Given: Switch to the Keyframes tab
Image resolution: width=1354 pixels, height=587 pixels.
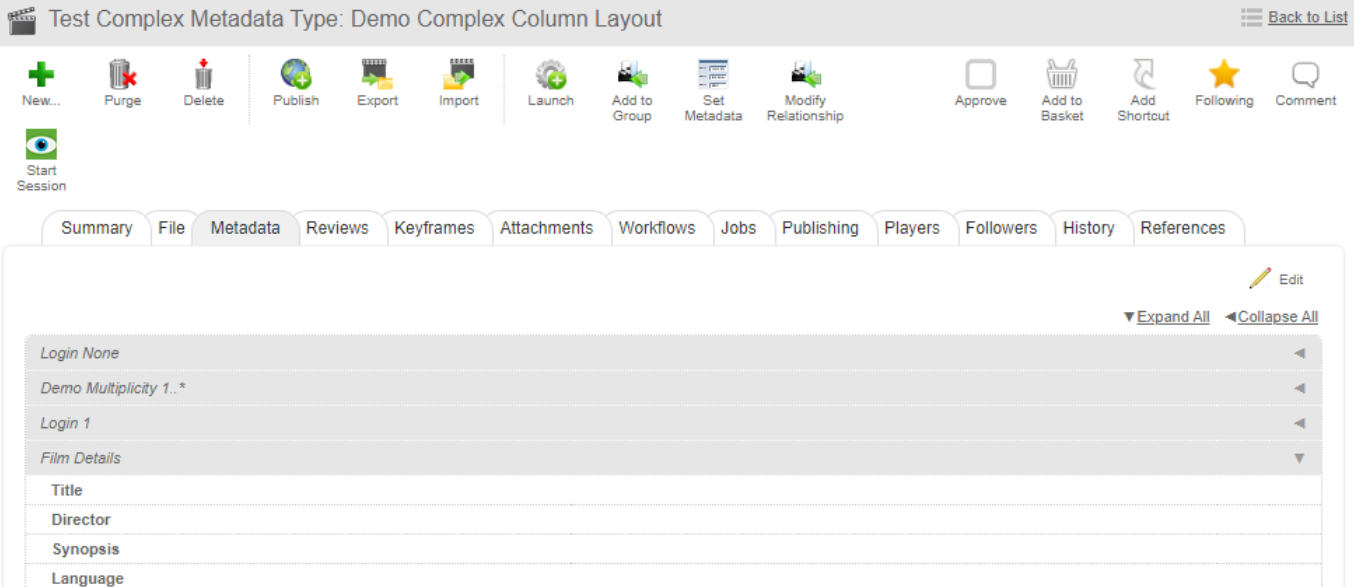Looking at the screenshot, I should point(434,228).
